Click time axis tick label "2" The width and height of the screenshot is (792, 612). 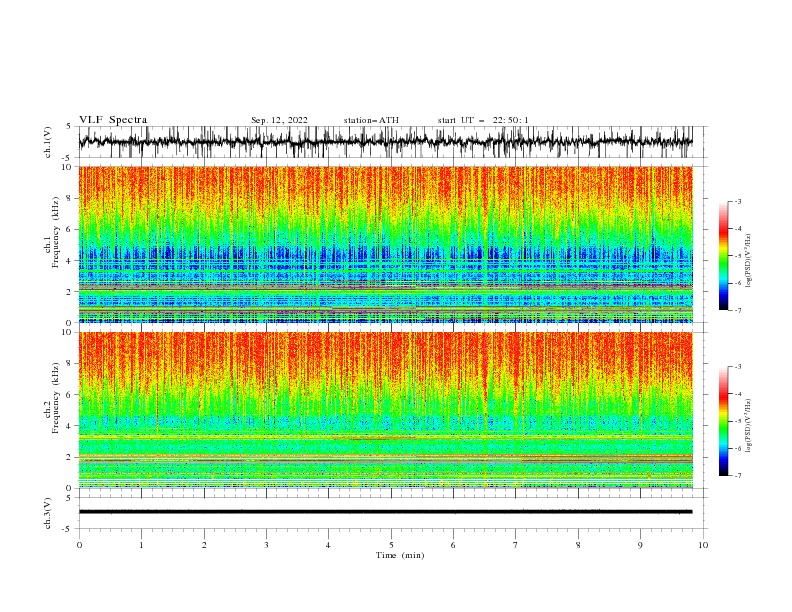tap(204, 545)
